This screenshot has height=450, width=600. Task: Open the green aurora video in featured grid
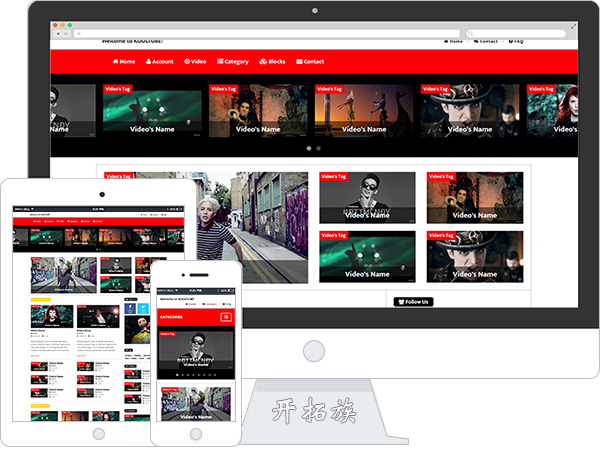[367, 257]
